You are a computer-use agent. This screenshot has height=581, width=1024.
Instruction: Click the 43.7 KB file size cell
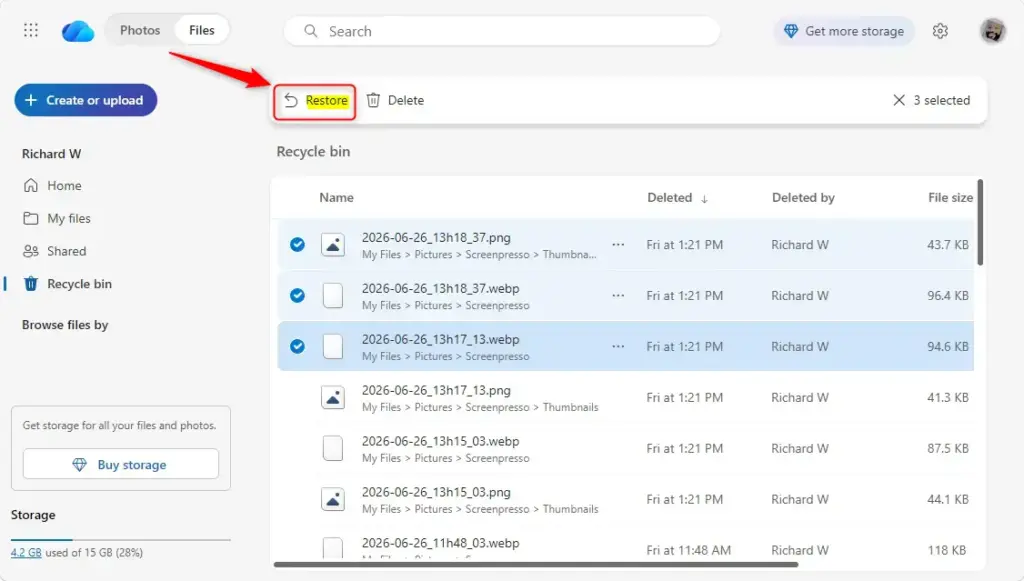(948, 245)
